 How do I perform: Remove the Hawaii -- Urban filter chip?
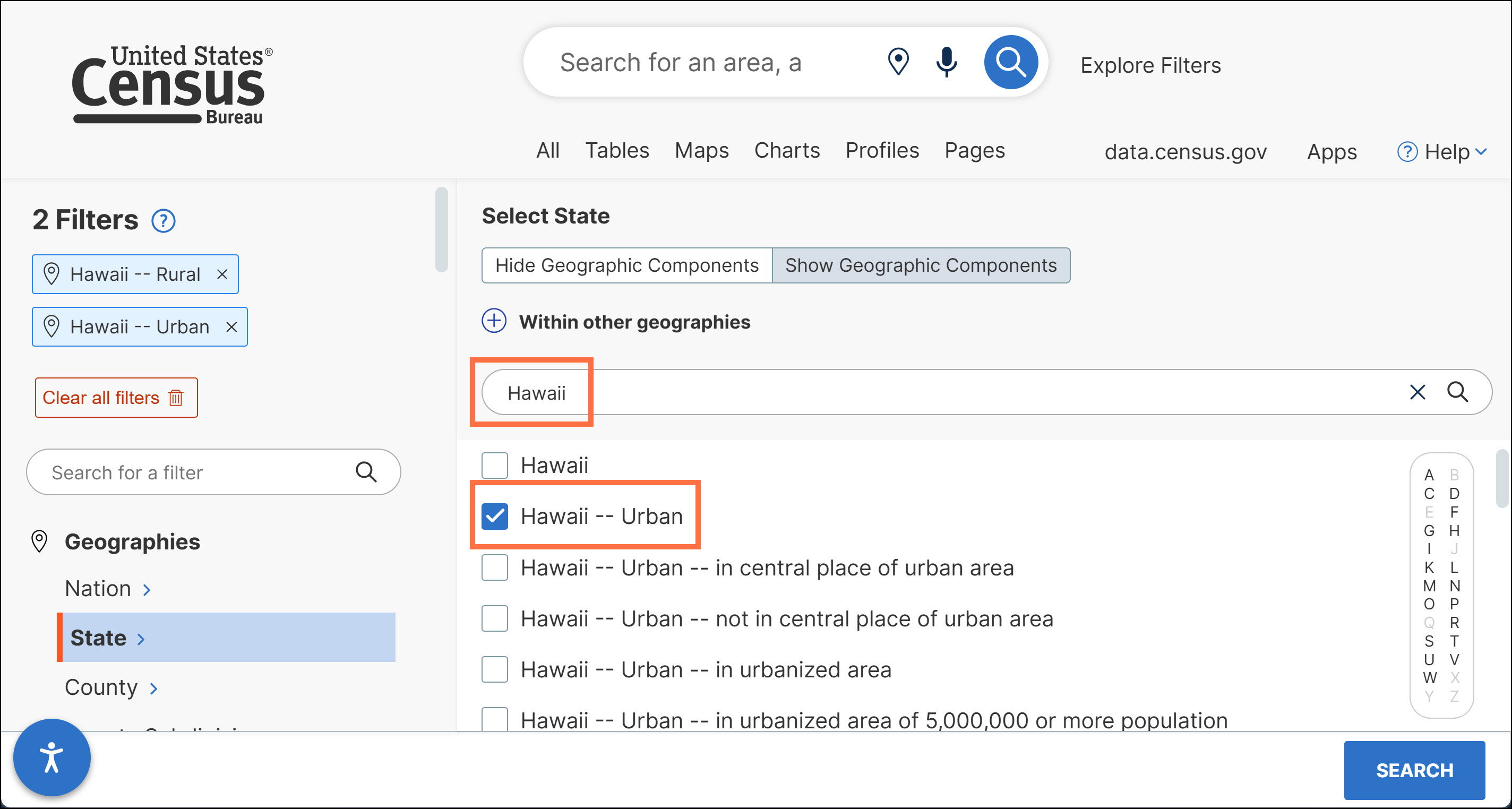click(232, 327)
